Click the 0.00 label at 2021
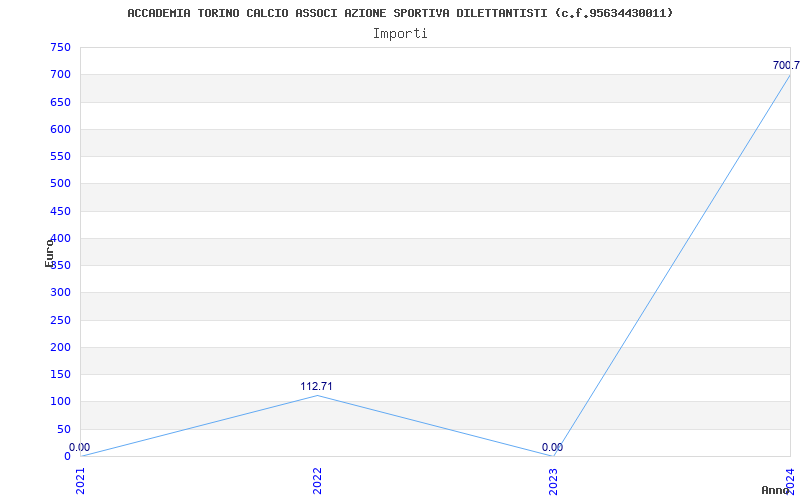 80,447
